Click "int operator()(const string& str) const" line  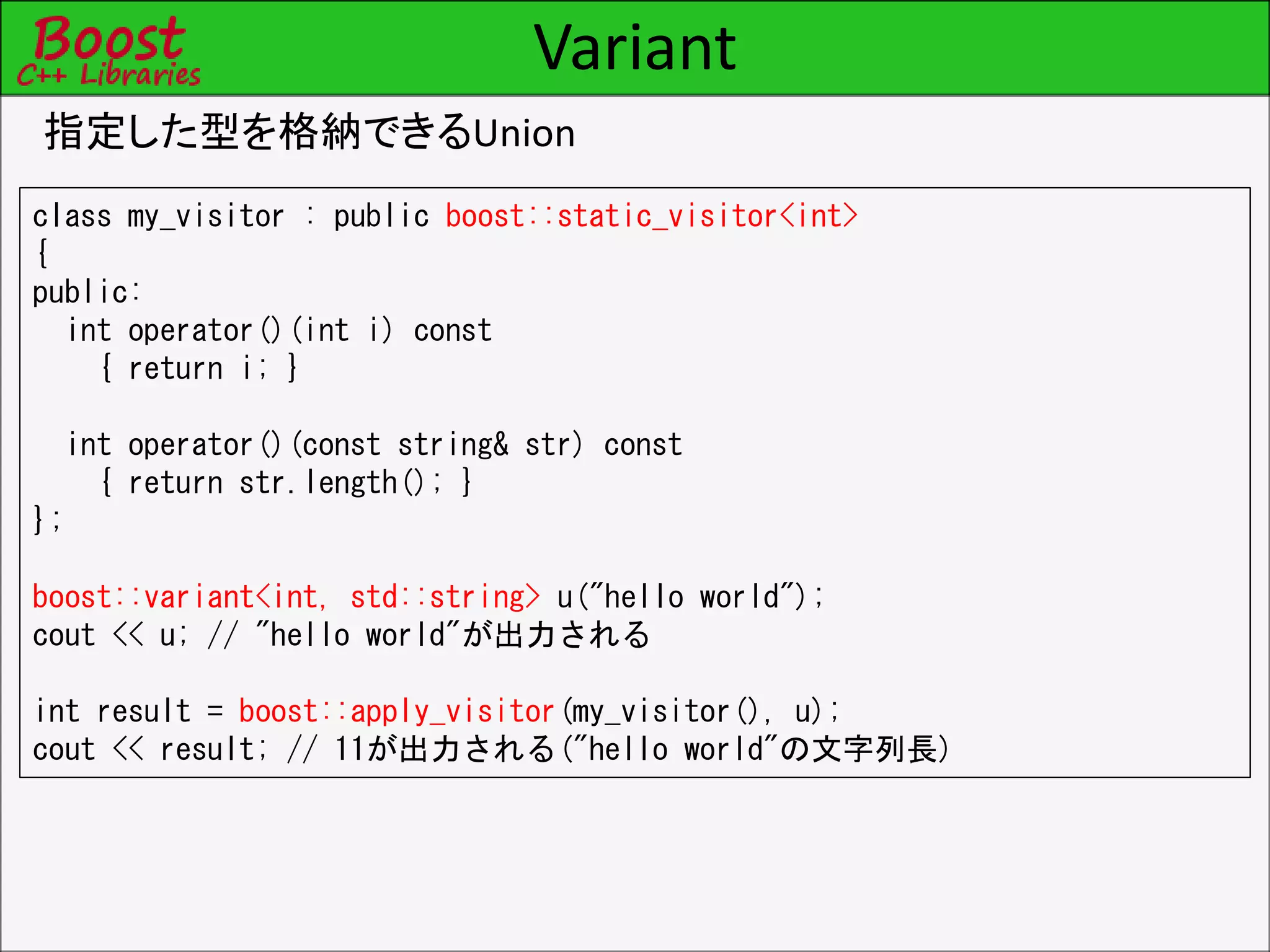[x=375, y=444]
